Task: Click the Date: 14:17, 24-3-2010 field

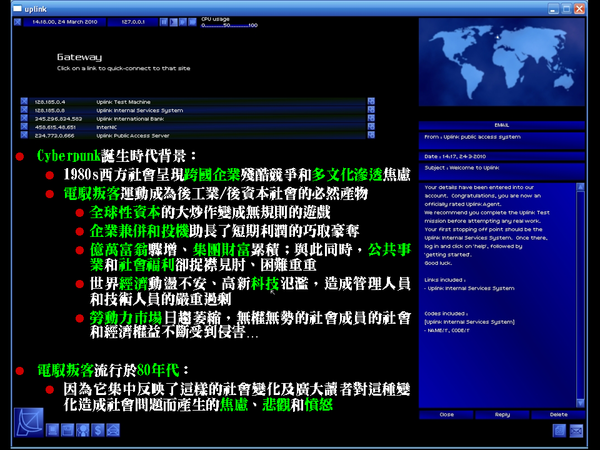Action: pos(502,157)
